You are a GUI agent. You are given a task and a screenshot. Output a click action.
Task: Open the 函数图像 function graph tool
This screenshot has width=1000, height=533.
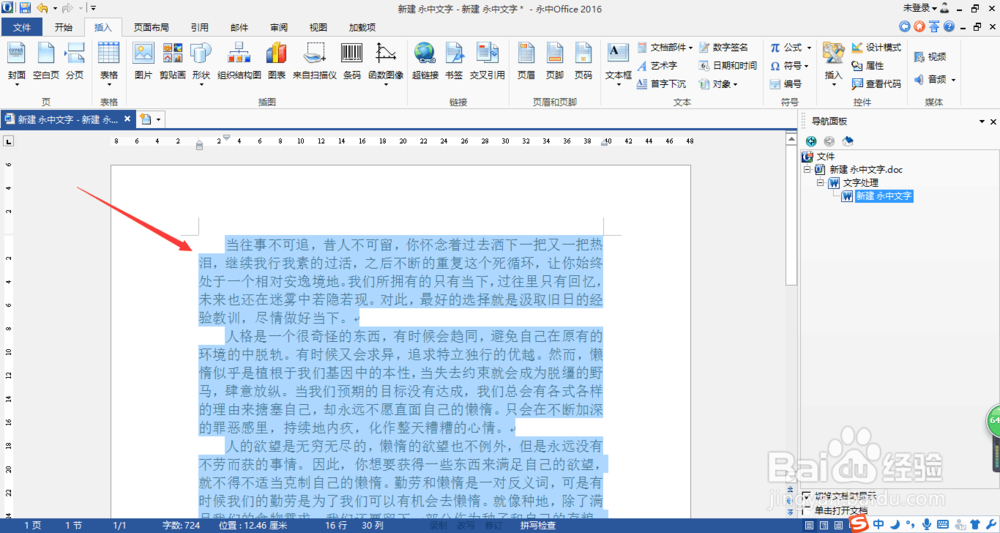pos(386,62)
